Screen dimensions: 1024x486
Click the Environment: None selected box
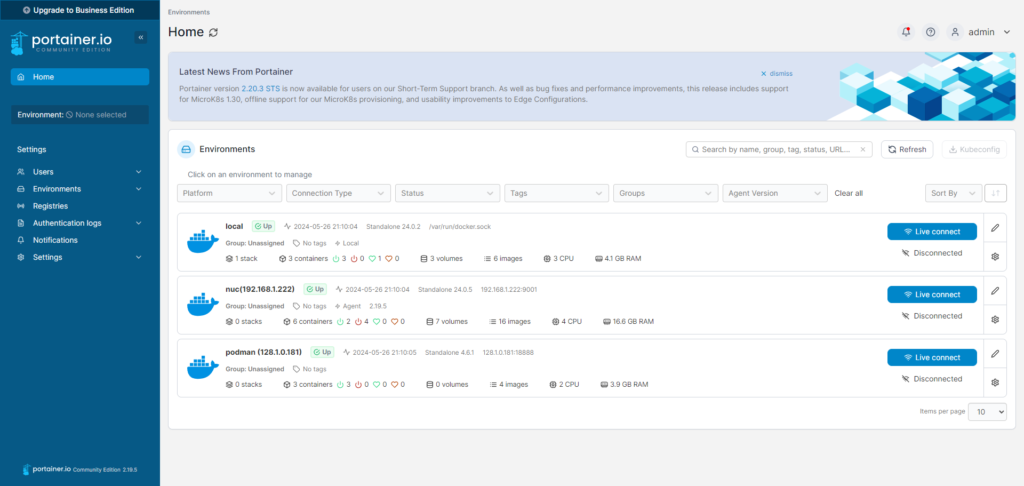[x=80, y=114]
